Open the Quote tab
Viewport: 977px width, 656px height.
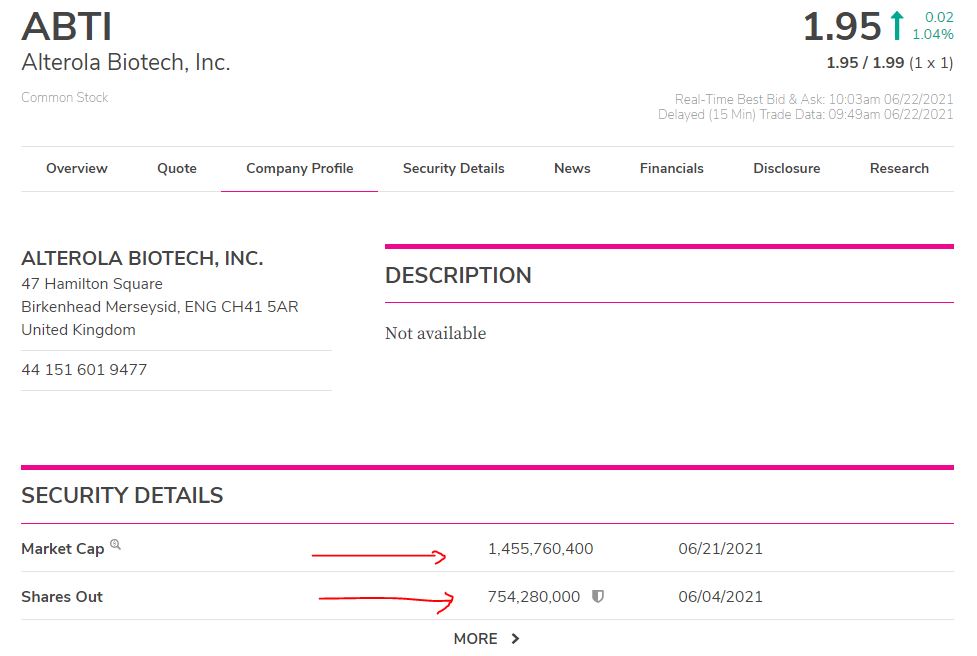[x=177, y=169]
